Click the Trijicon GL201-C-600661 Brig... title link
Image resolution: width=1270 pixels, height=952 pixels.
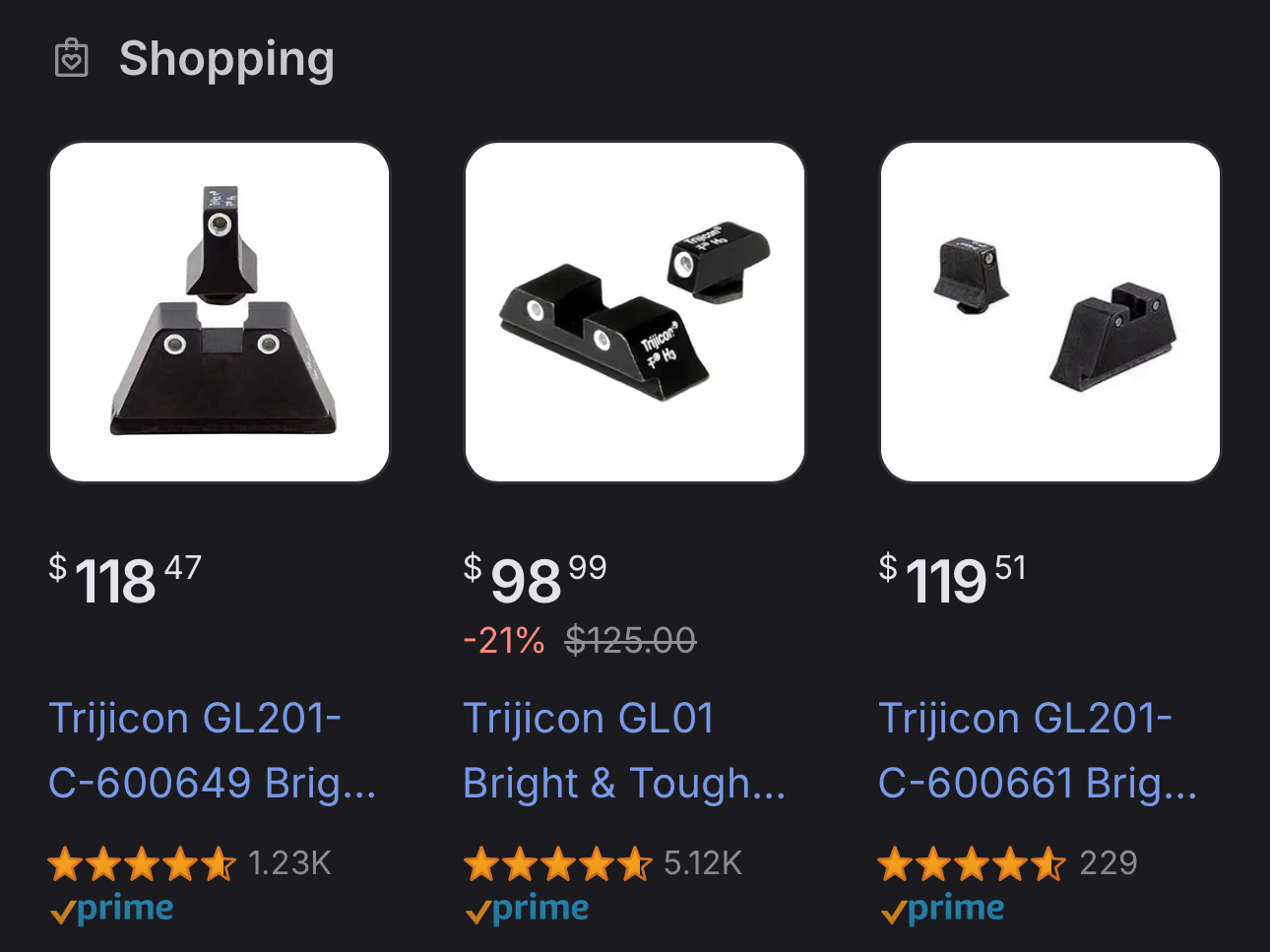pos(1038,750)
